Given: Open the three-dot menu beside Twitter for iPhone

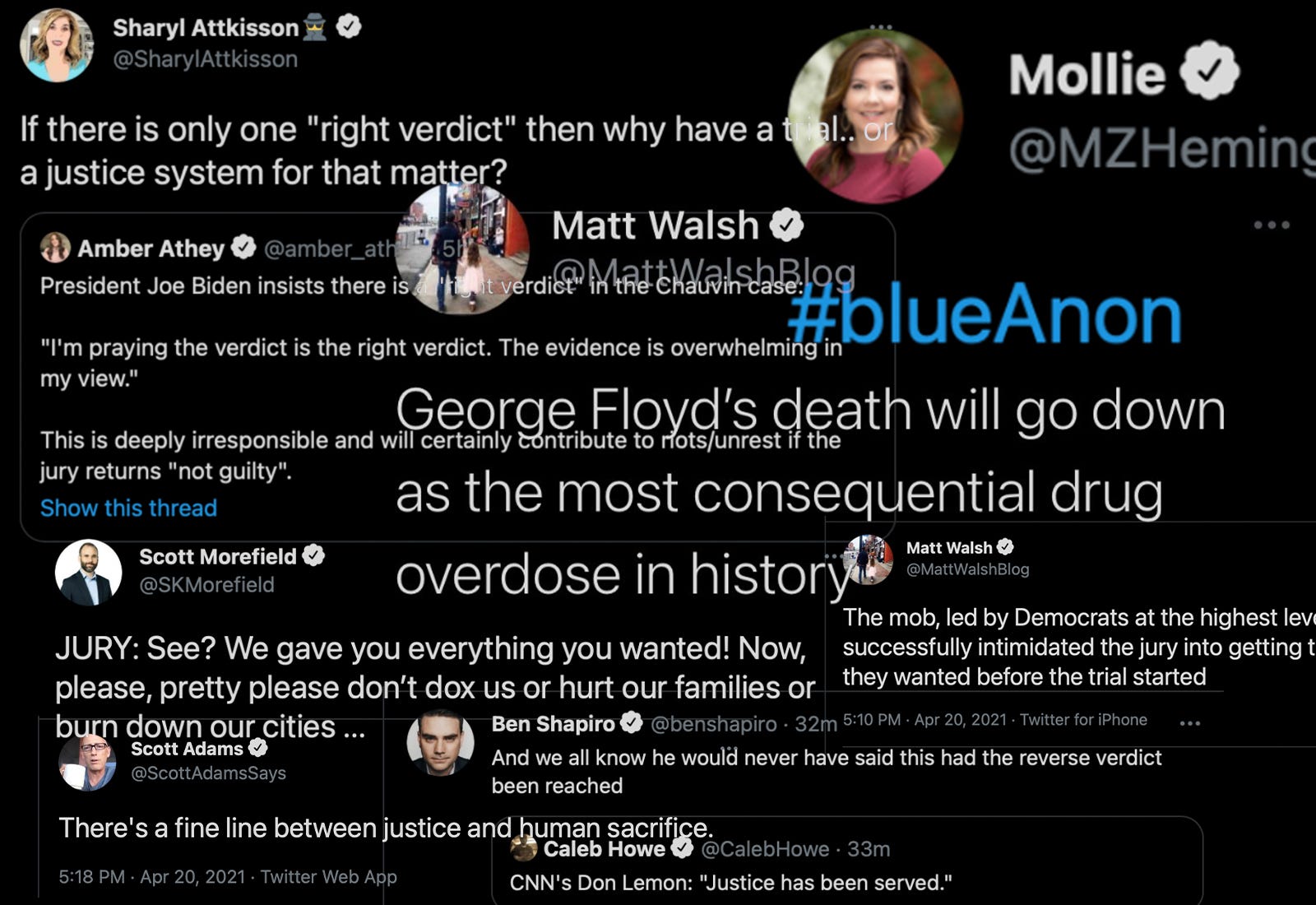Looking at the screenshot, I should (x=1189, y=723).
